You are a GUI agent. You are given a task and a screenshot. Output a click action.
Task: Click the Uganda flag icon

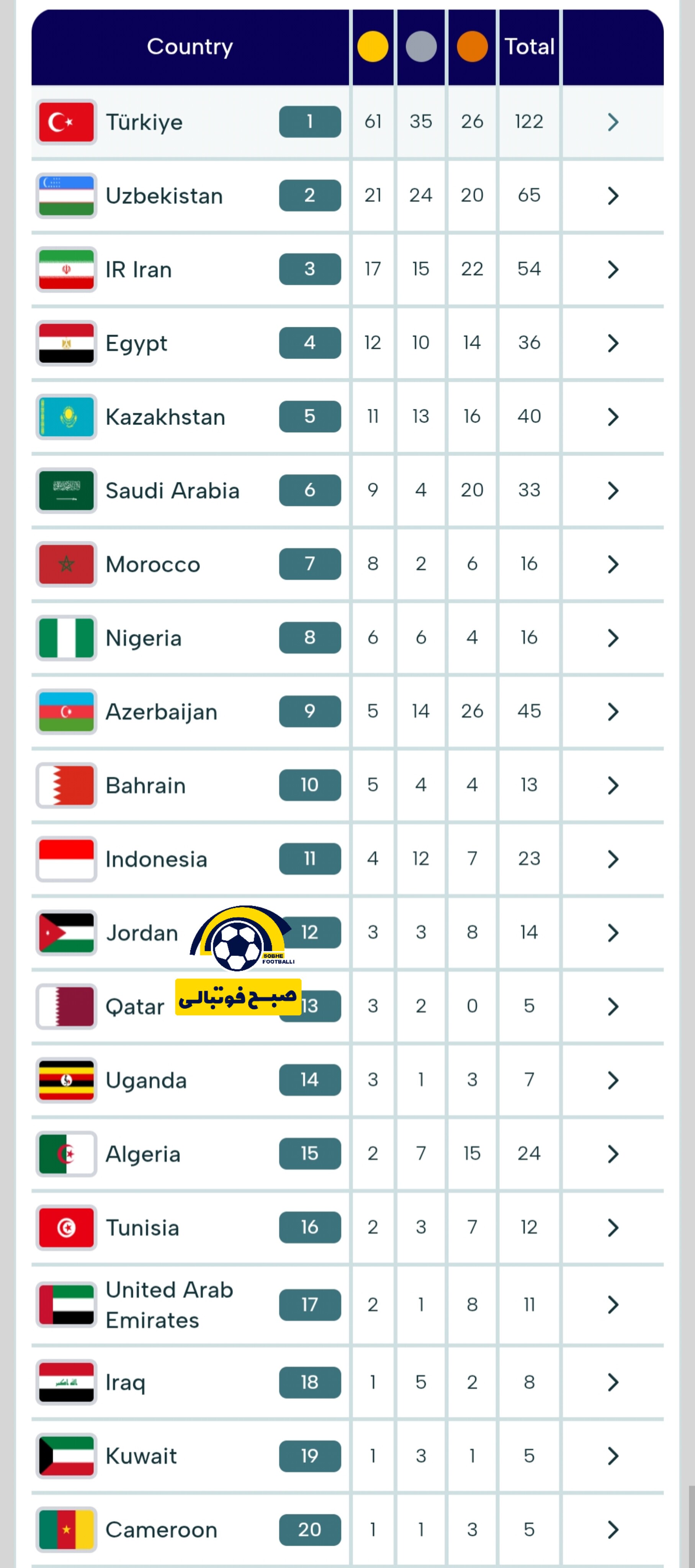tap(66, 1080)
